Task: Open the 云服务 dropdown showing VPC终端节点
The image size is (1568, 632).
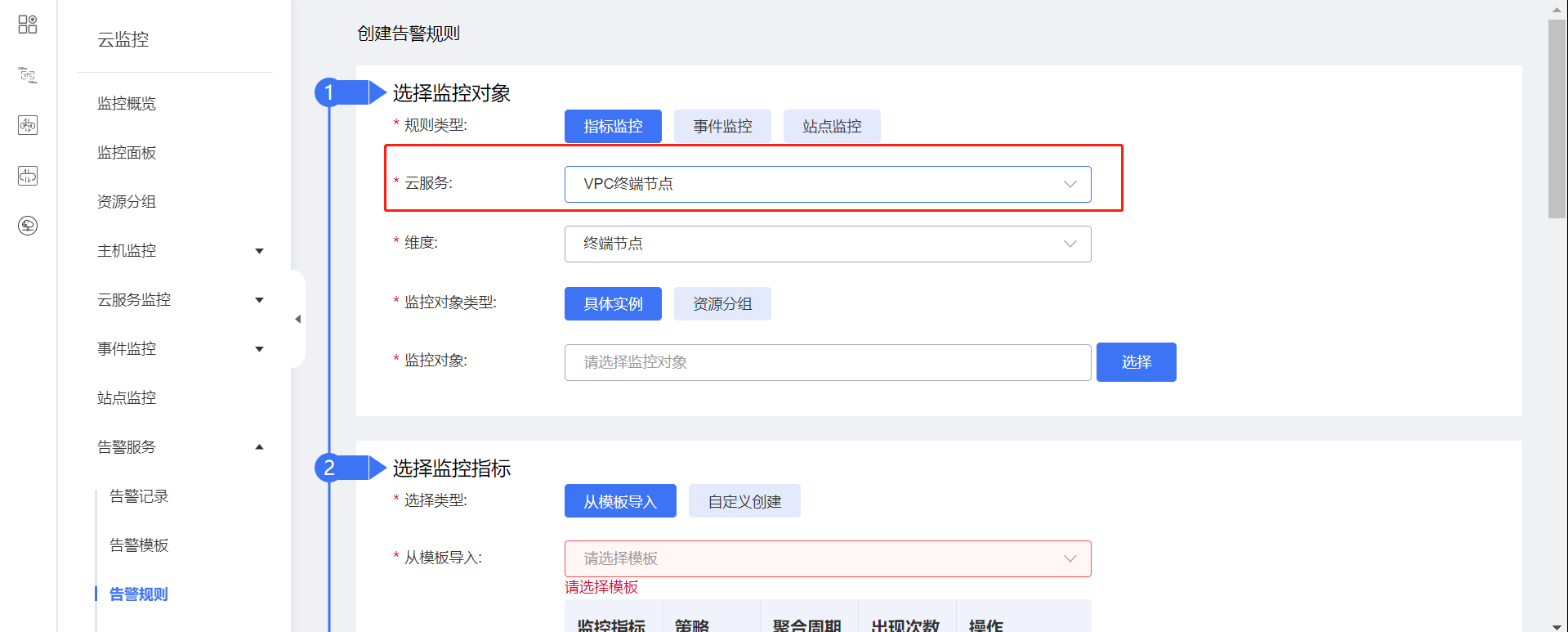Action: [827, 184]
